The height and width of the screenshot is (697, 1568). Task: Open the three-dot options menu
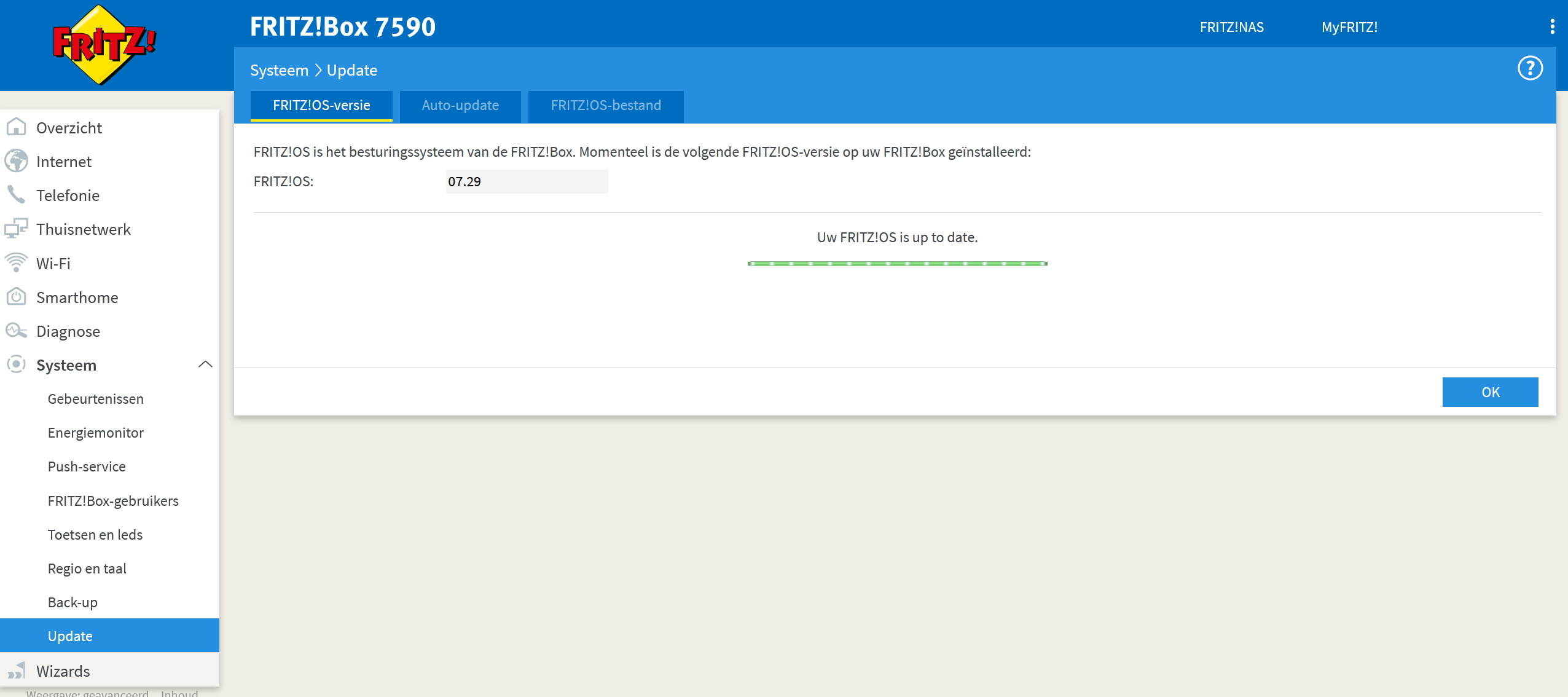pyautogui.click(x=1552, y=26)
